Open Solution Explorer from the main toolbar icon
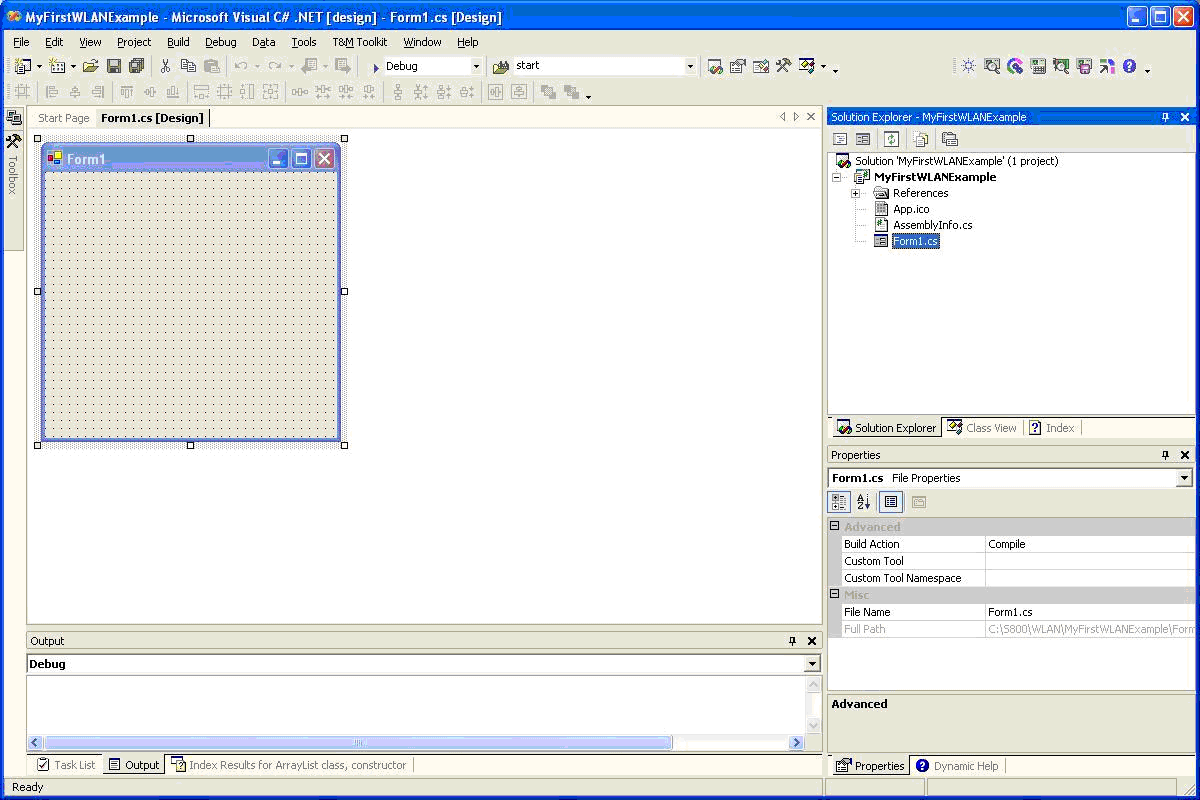The image size is (1200, 800). 715,66
